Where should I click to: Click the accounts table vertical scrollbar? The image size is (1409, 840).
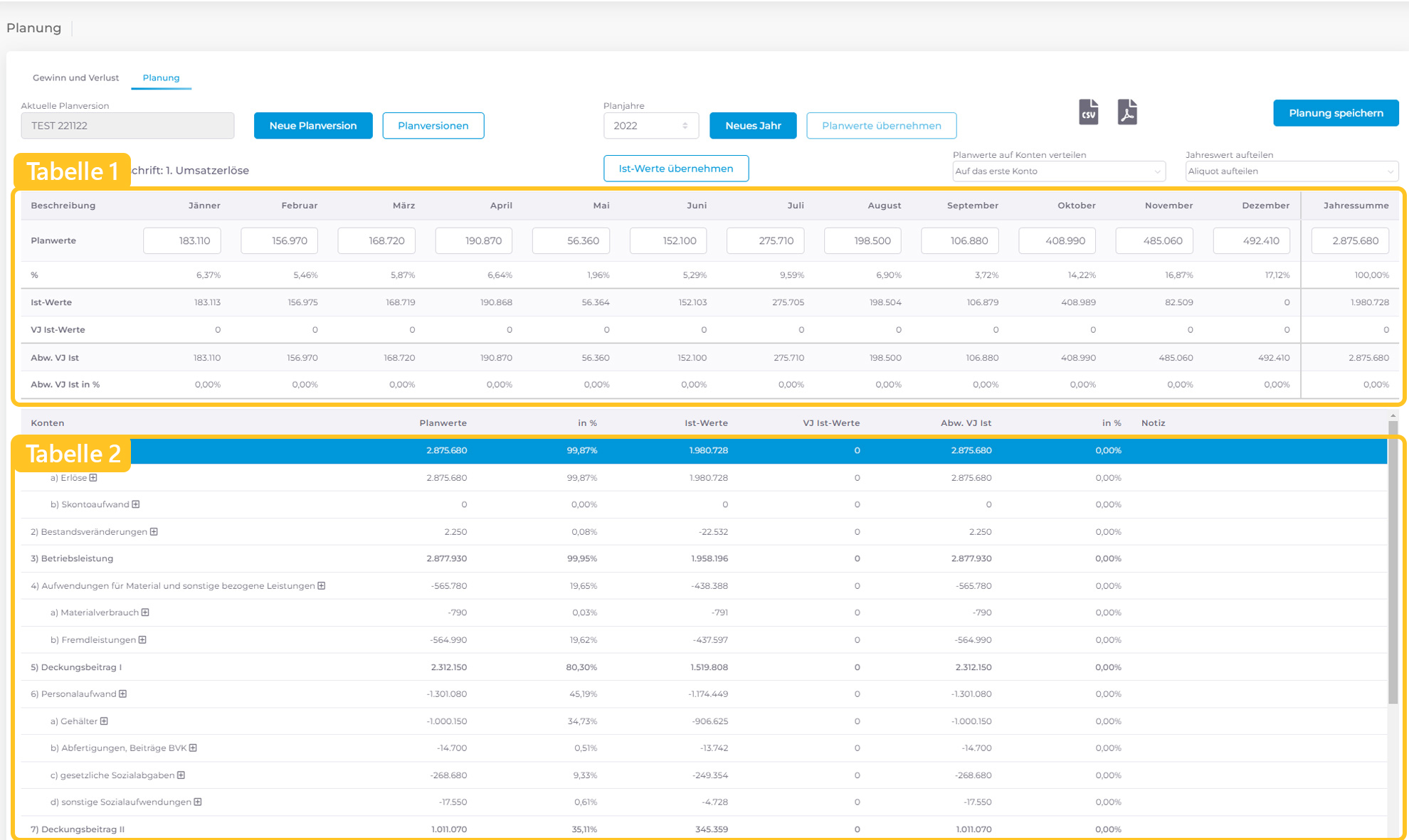pos(1393,562)
